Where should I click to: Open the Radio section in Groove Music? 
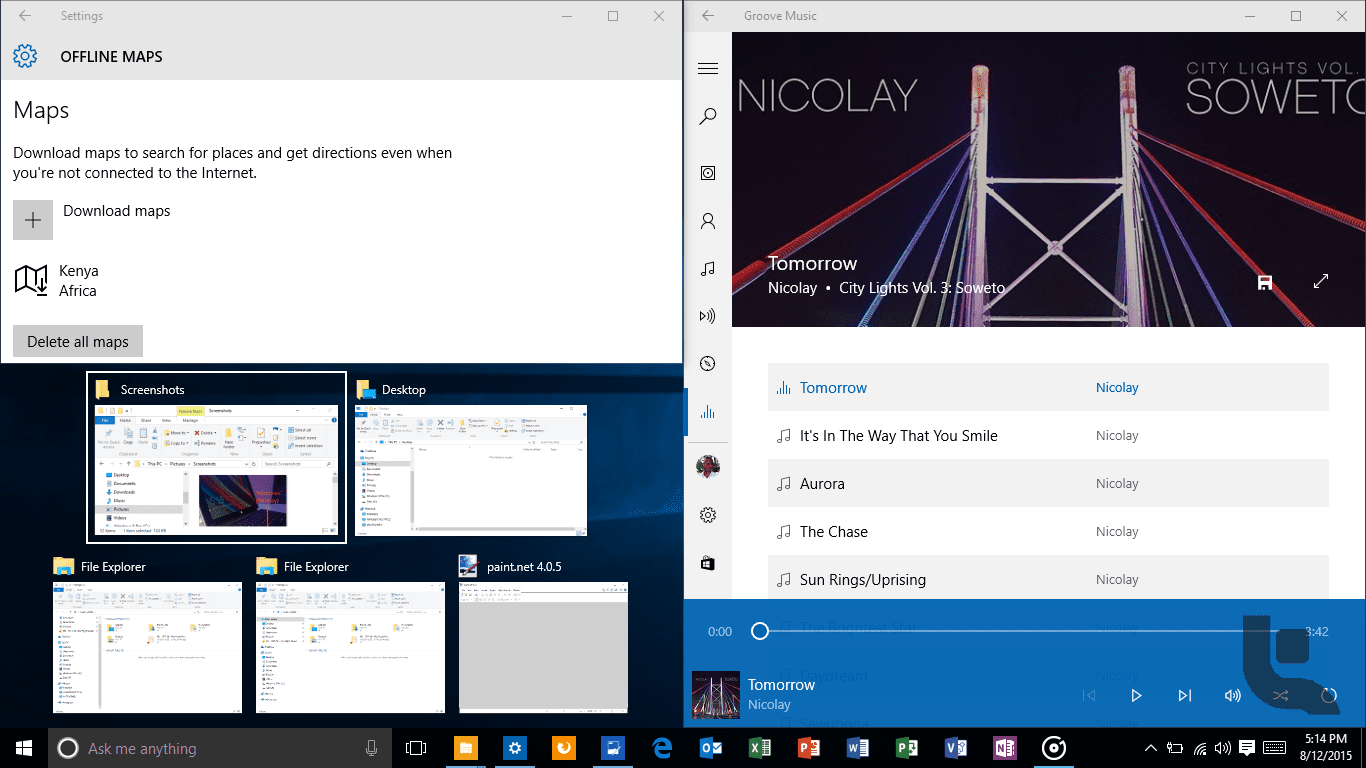[708, 315]
